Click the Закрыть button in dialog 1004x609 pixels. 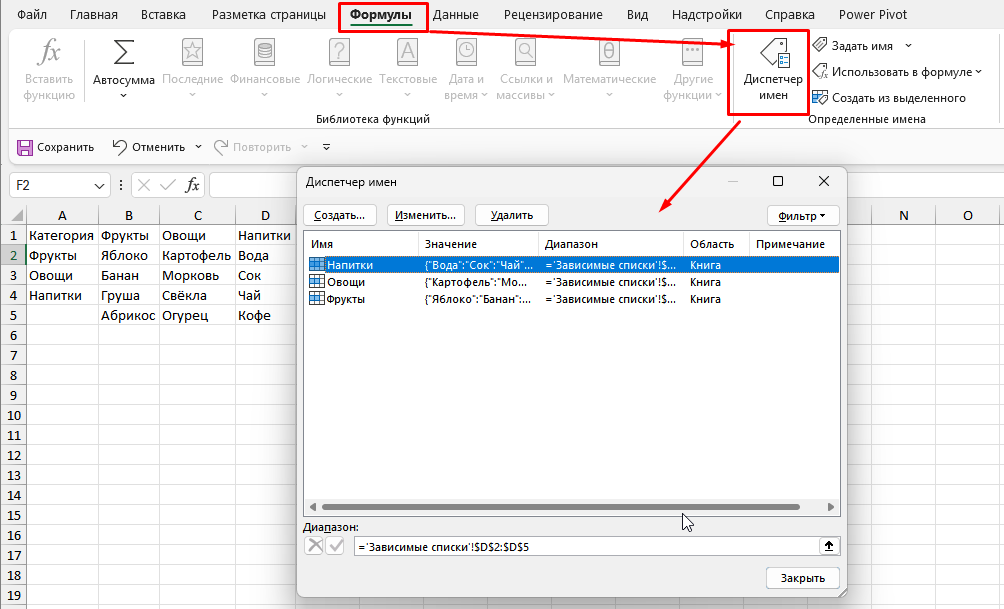click(x=802, y=578)
